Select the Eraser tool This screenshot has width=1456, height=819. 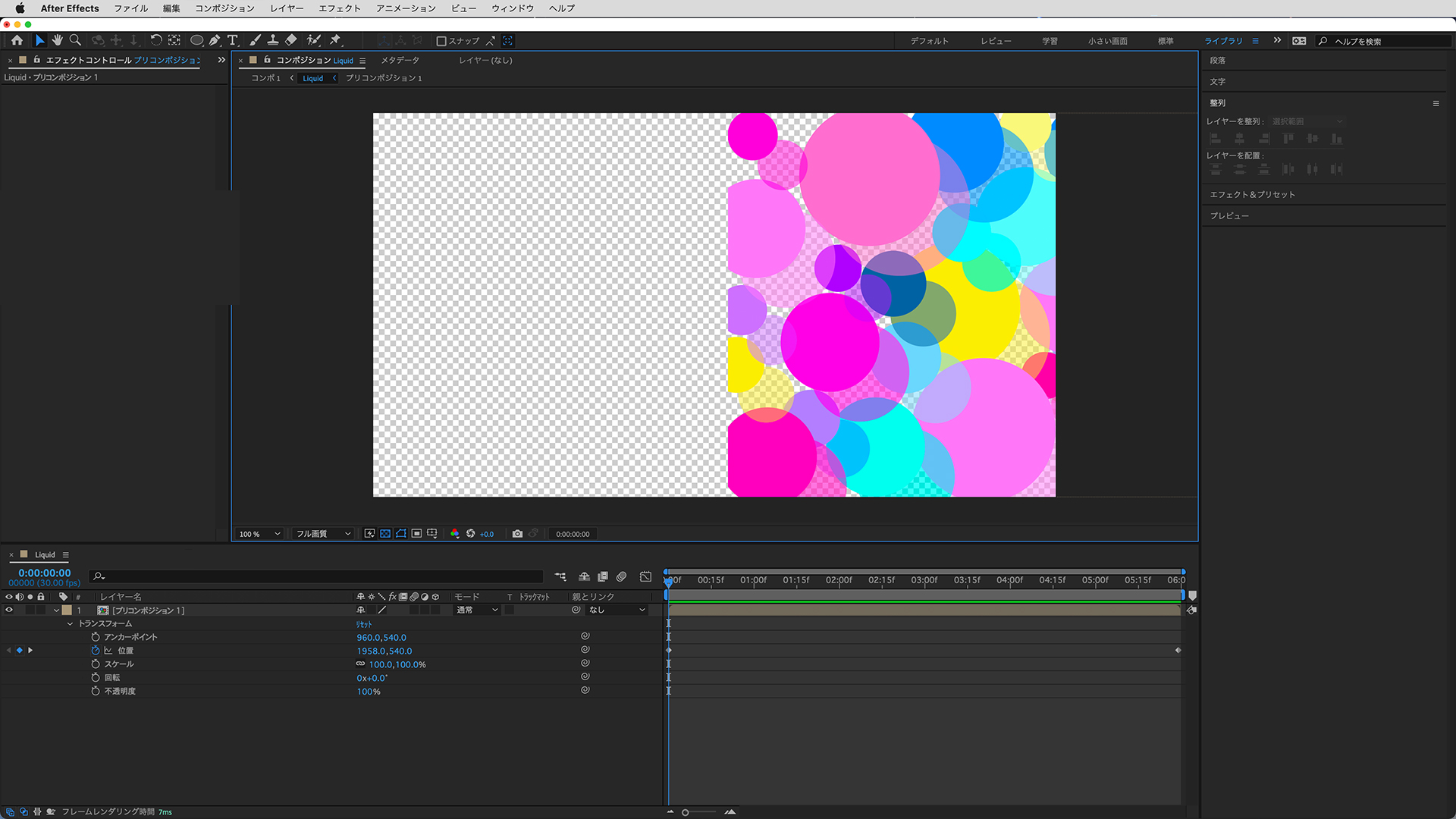coord(291,40)
